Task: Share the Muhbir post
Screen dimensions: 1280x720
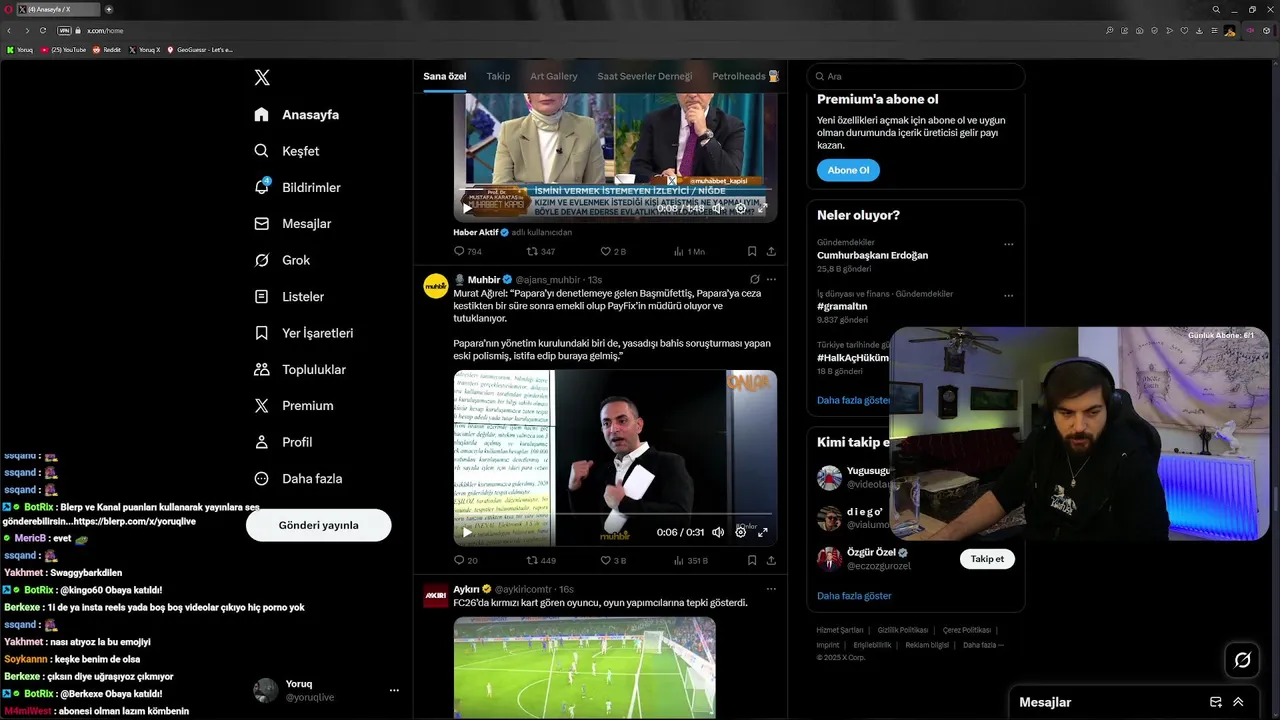Action: (771, 561)
